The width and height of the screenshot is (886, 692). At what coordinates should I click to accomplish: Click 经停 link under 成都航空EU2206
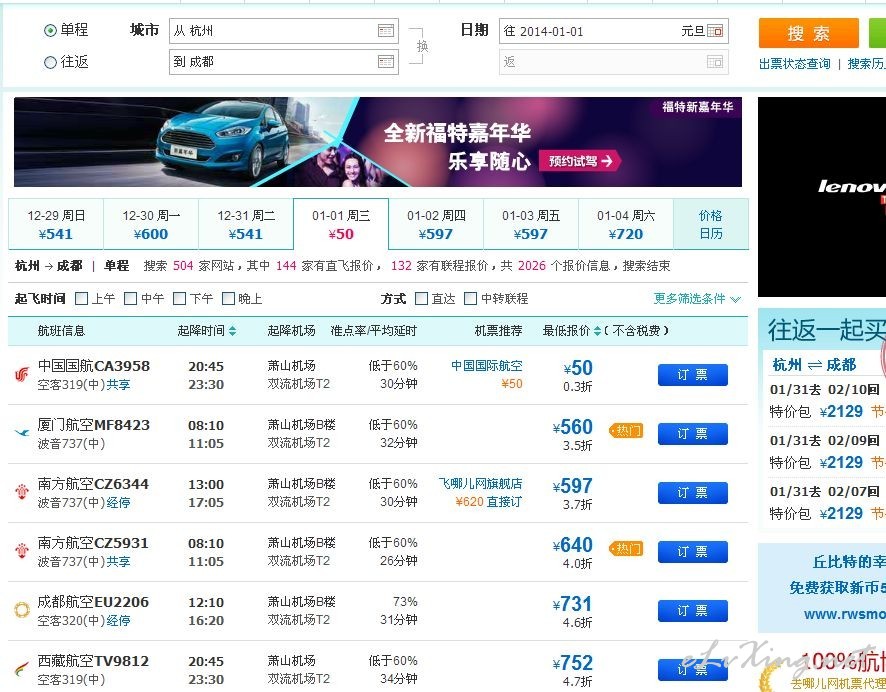click(x=119, y=621)
